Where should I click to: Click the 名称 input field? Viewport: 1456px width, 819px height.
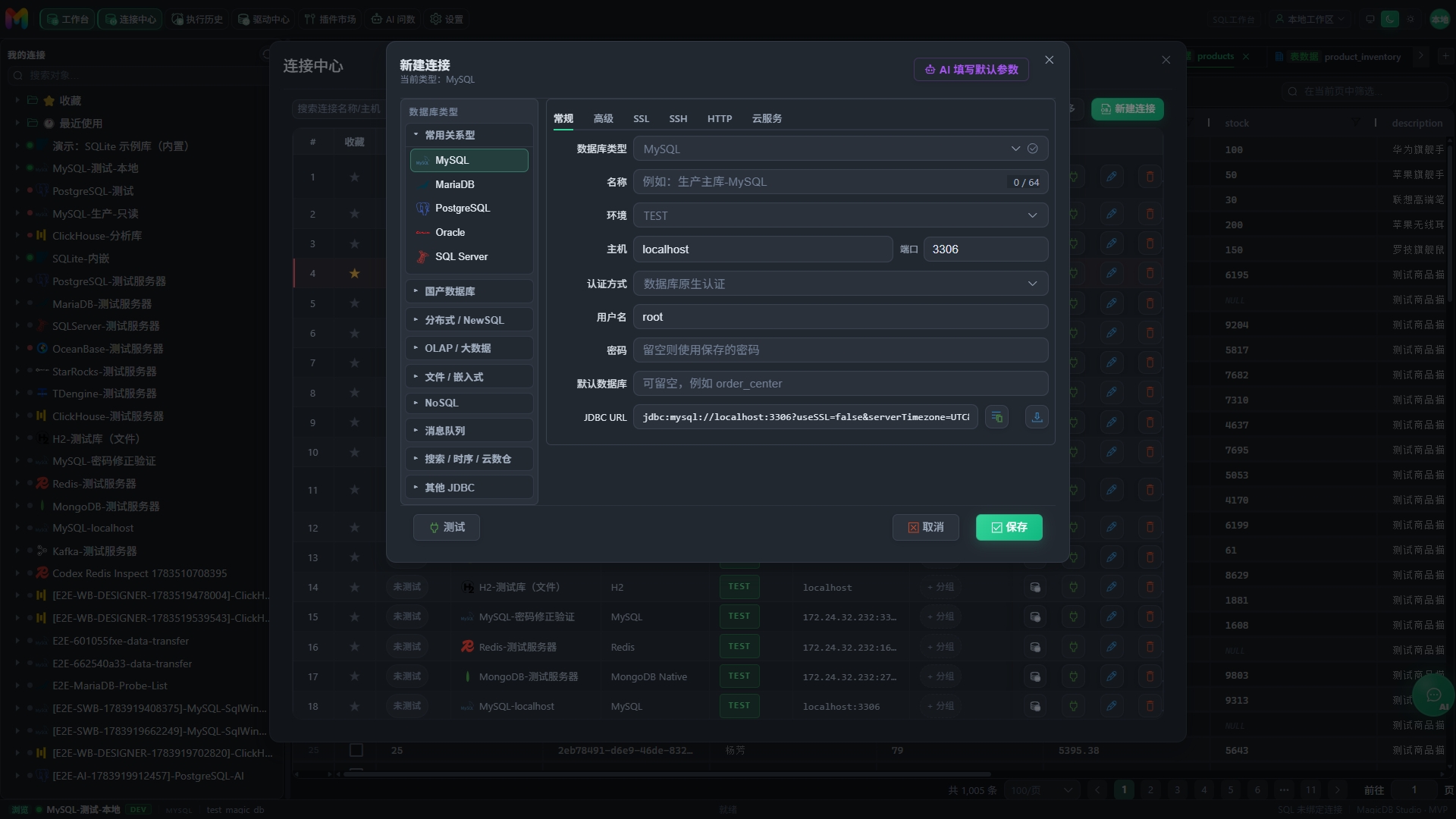click(x=840, y=182)
